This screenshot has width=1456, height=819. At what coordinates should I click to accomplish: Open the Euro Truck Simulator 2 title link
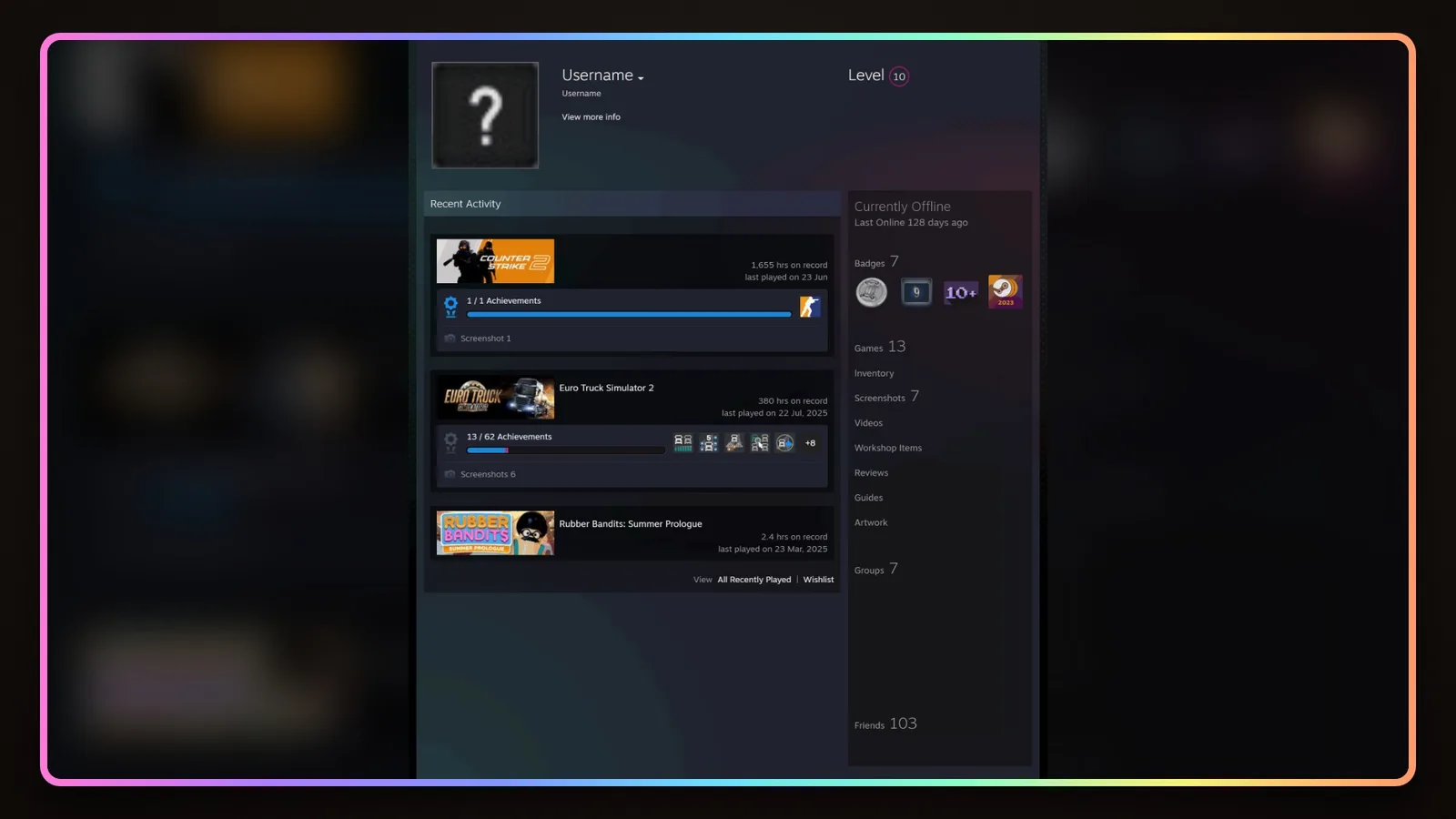[606, 388]
